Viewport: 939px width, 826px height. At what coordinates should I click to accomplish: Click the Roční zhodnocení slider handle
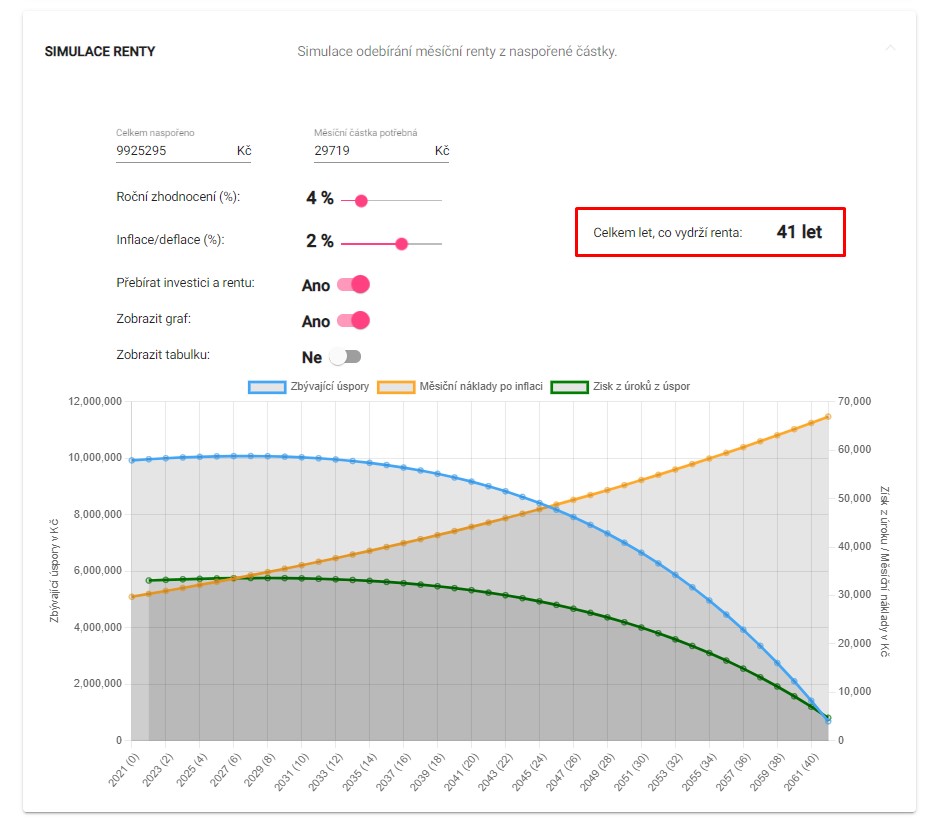point(361,201)
